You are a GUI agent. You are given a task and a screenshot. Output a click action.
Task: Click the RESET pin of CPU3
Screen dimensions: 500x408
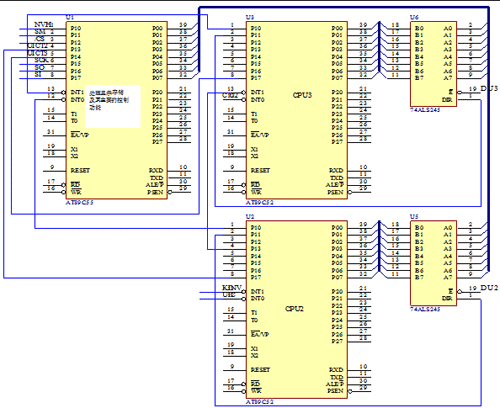point(260,170)
